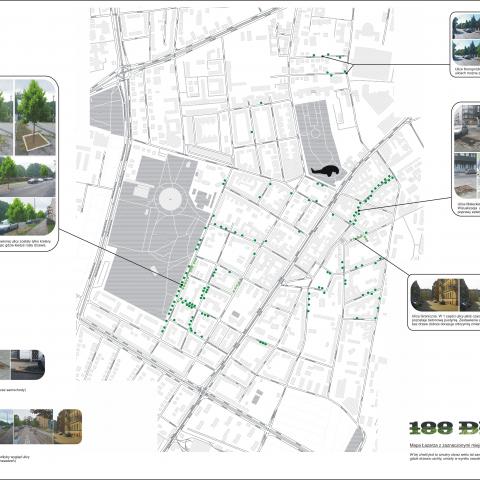Open the lower street photo in the top-right callout
The width and height of the screenshot is (480, 480).
click(466, 53)
